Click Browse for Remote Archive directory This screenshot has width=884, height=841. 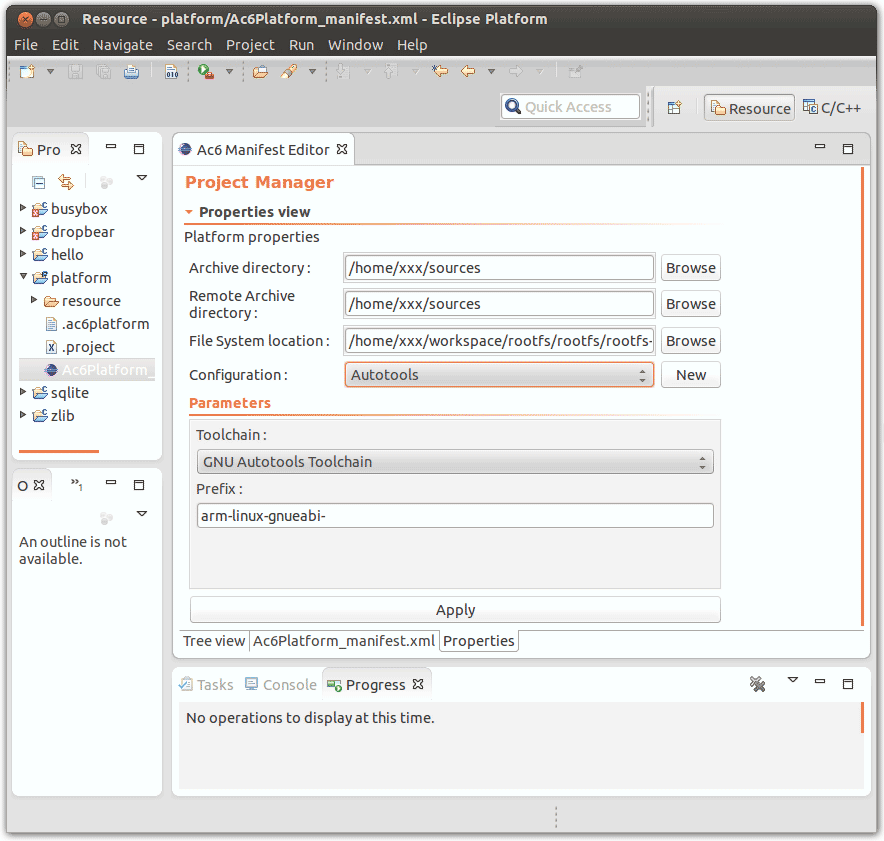point(691,304)
